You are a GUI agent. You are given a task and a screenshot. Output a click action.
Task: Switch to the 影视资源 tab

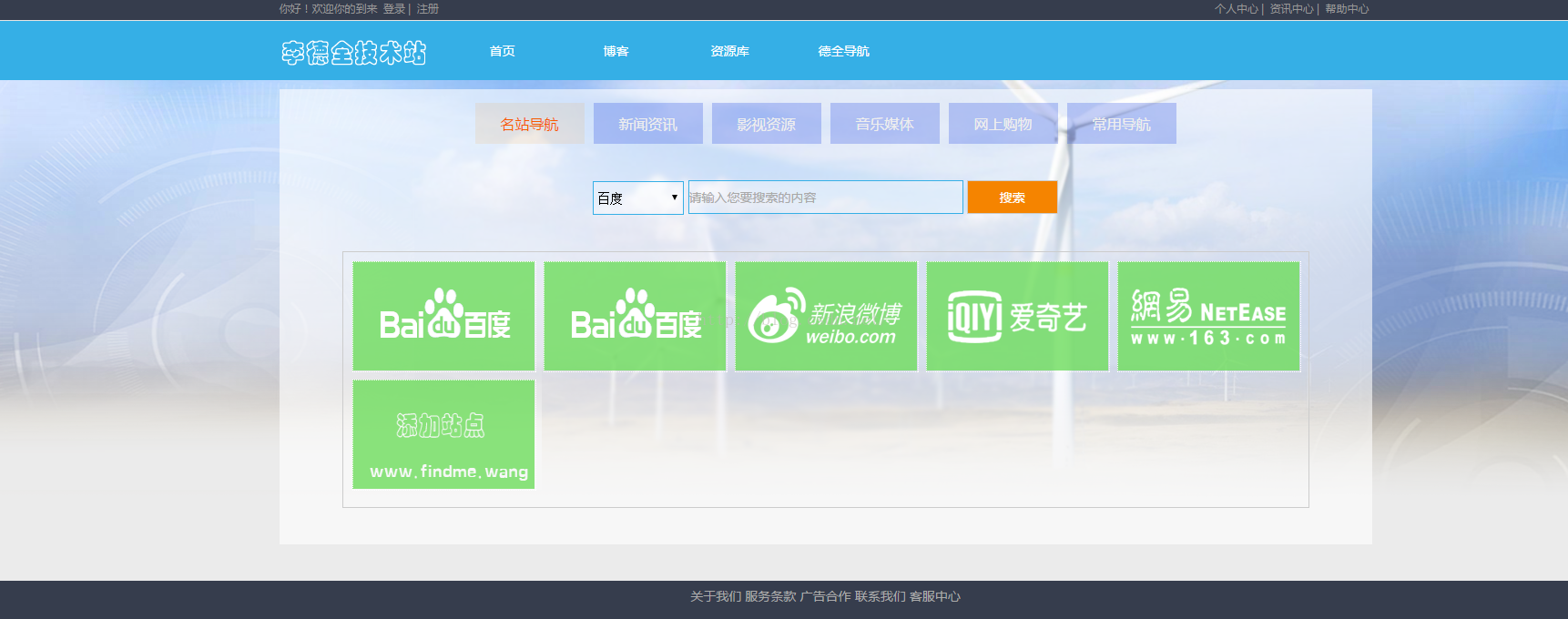pyautogui.click(x=766, y=124)
